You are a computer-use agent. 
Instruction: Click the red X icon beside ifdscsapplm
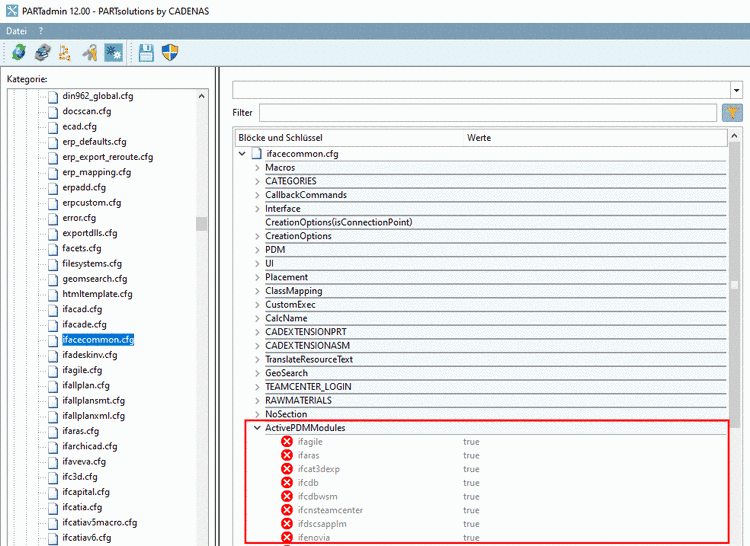pyautogui.click(x=287, y=524)
